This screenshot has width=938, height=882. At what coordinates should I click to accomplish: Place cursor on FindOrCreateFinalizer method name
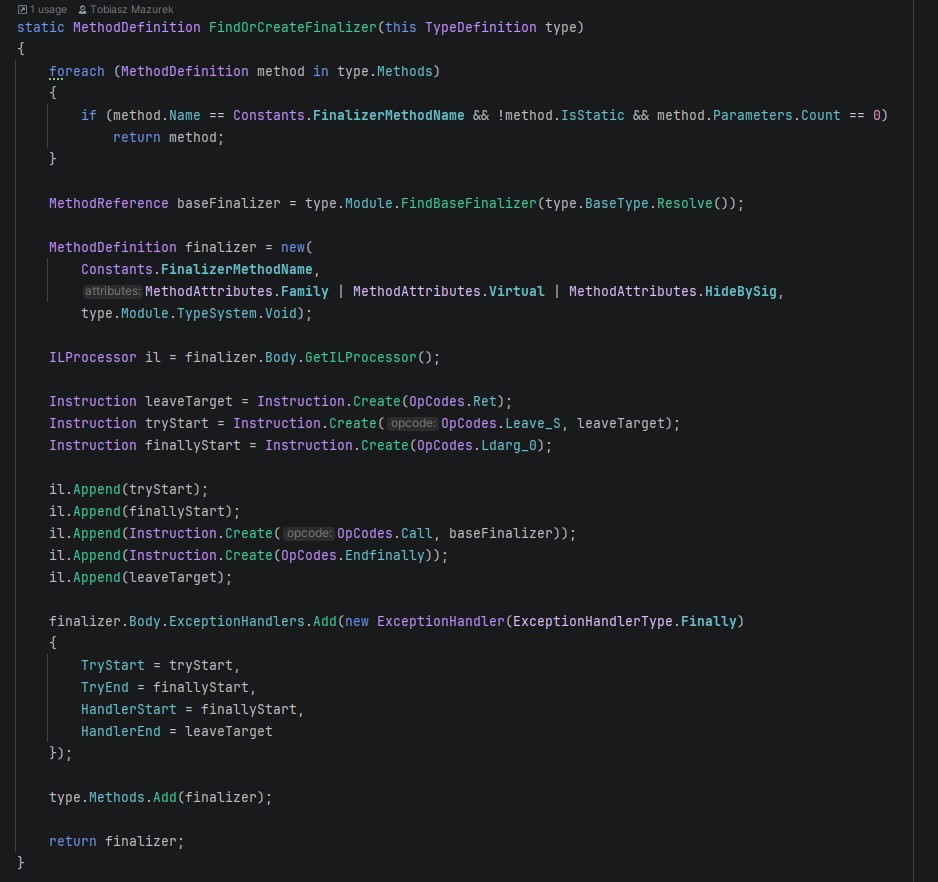(293, 28)
